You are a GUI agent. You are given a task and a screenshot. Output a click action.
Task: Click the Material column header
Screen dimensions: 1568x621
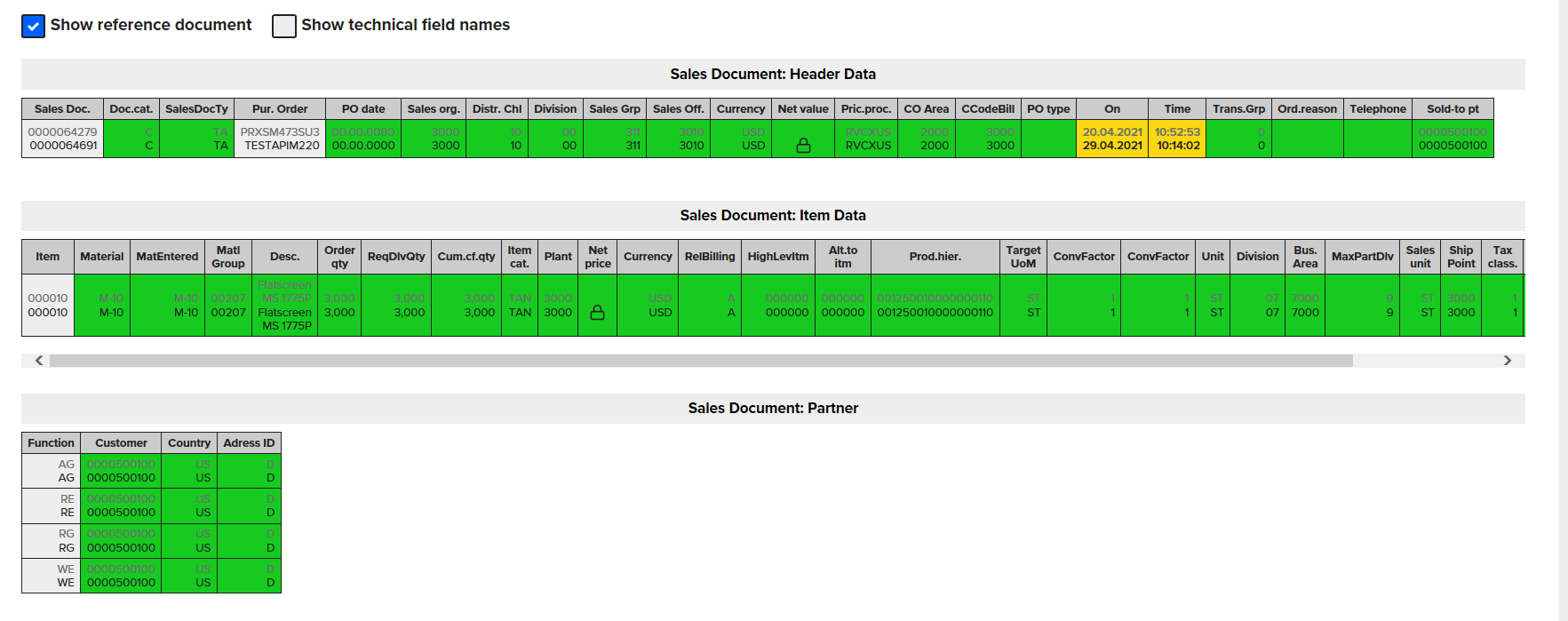point(102,257)
